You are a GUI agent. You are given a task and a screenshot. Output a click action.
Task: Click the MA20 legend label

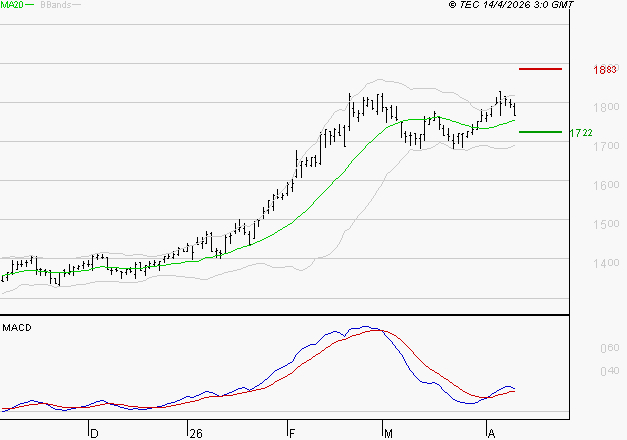tap(12, 5)
